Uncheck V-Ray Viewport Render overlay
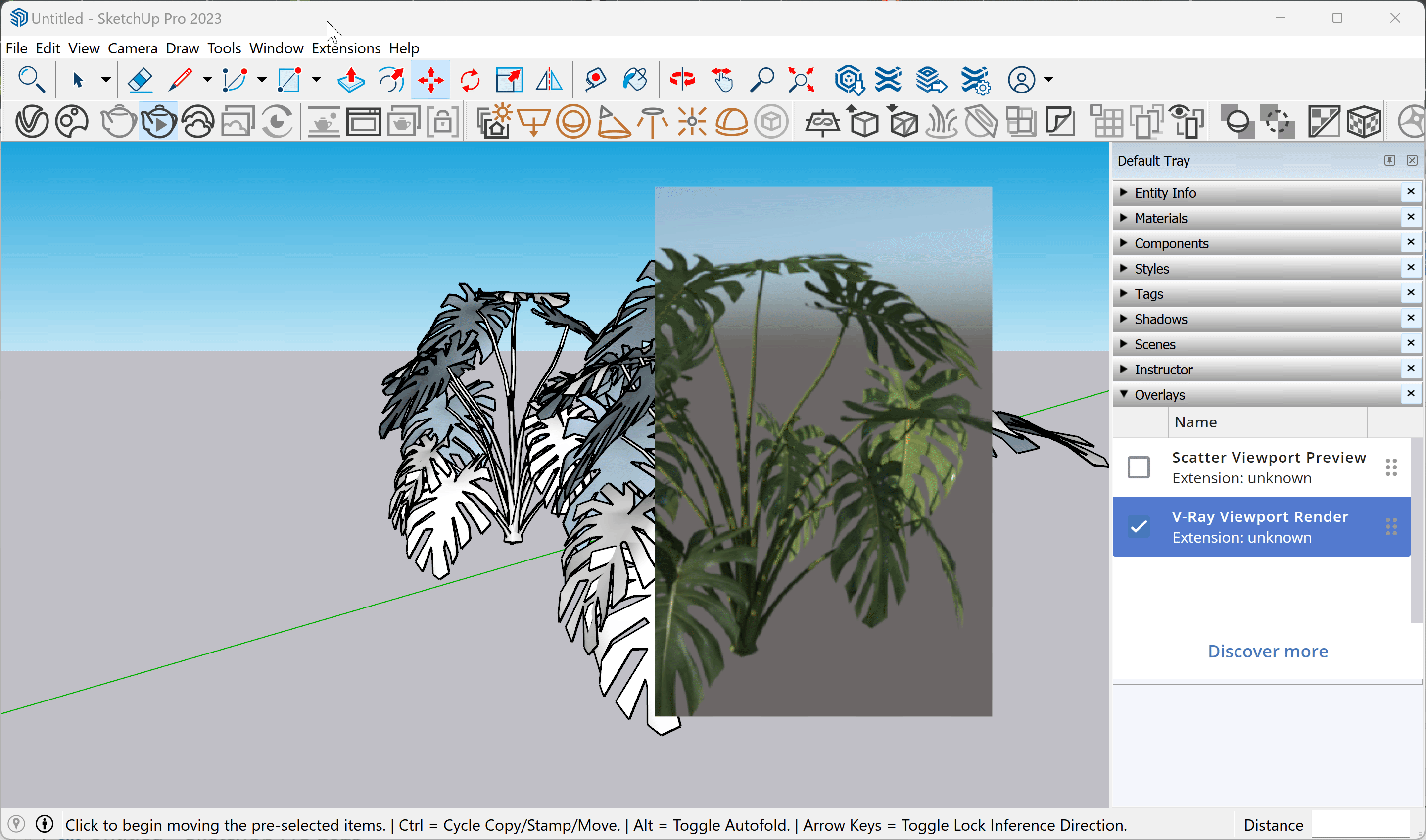This screenshot has width=1426, height=840. tap(1139, 527)
